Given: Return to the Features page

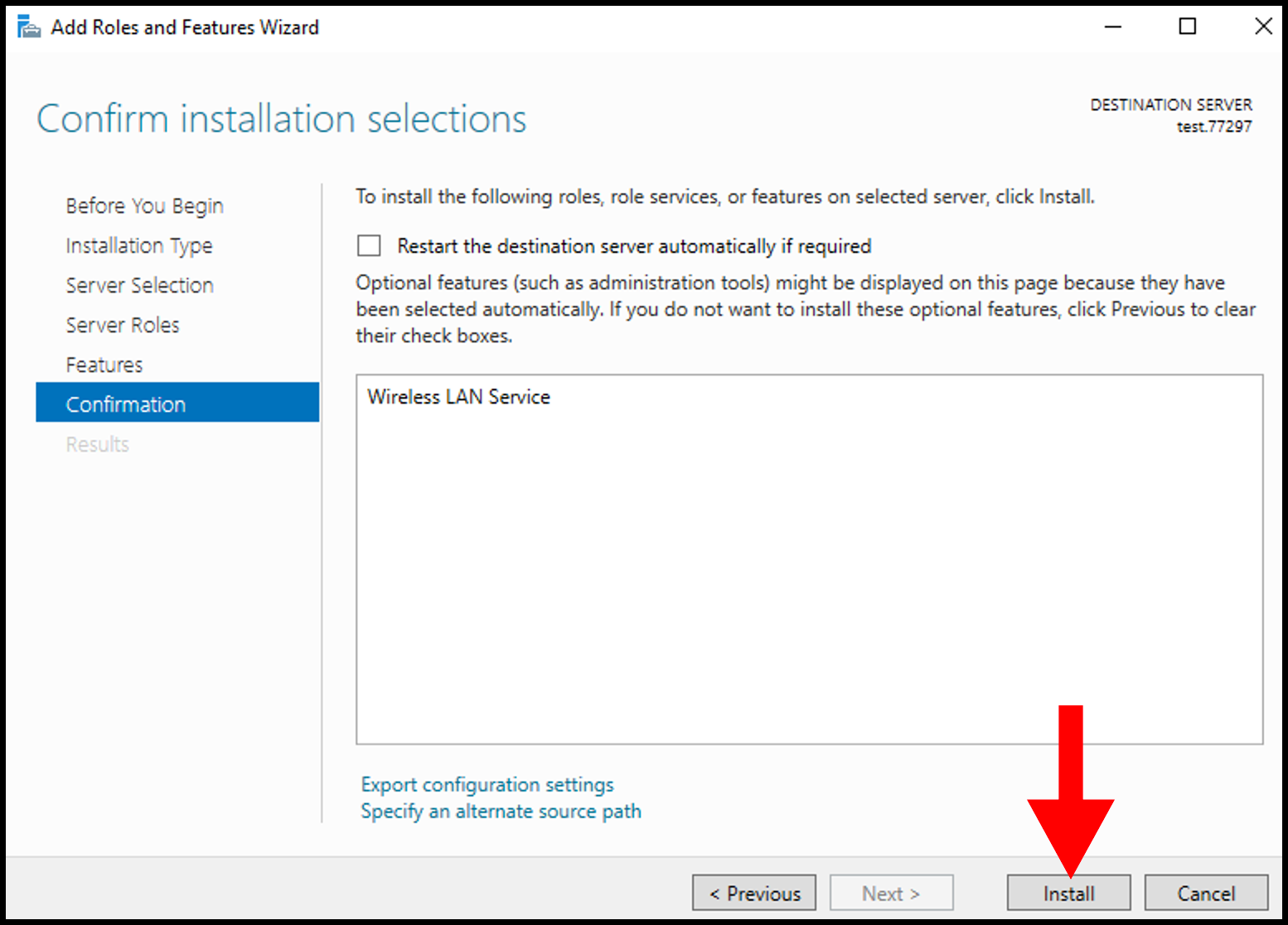Looking at the screenshot, I should click(104, 365).
